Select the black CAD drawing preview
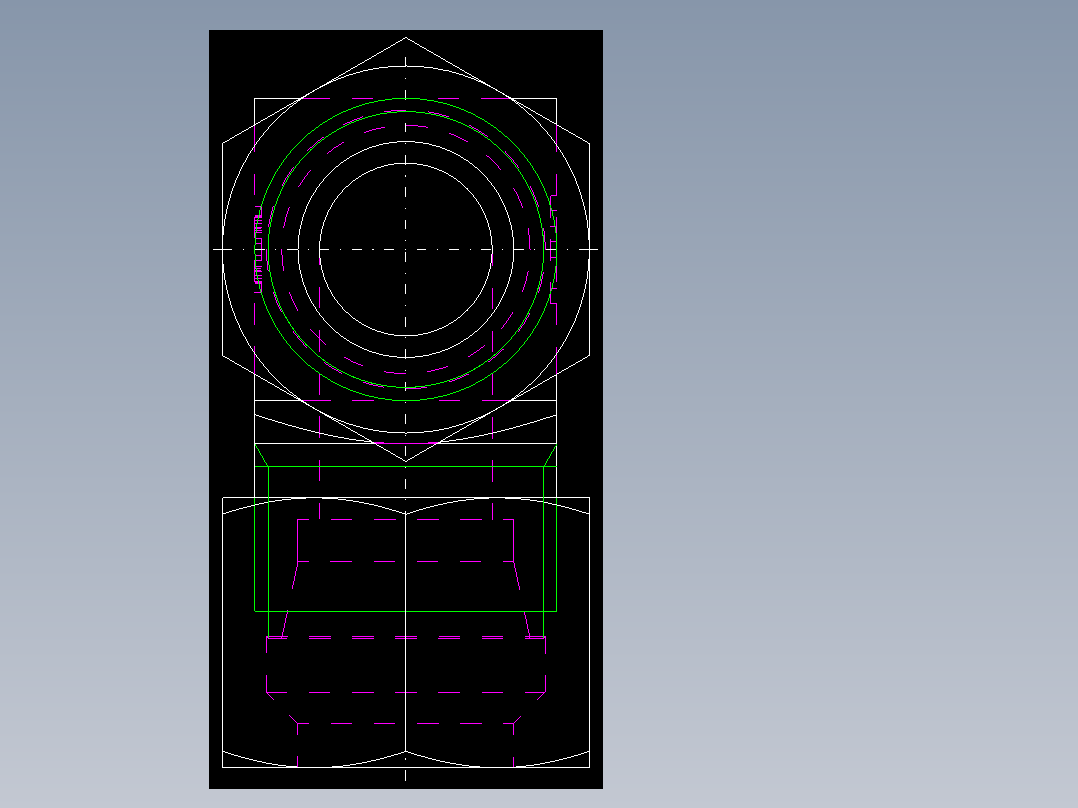 [406, 409]
